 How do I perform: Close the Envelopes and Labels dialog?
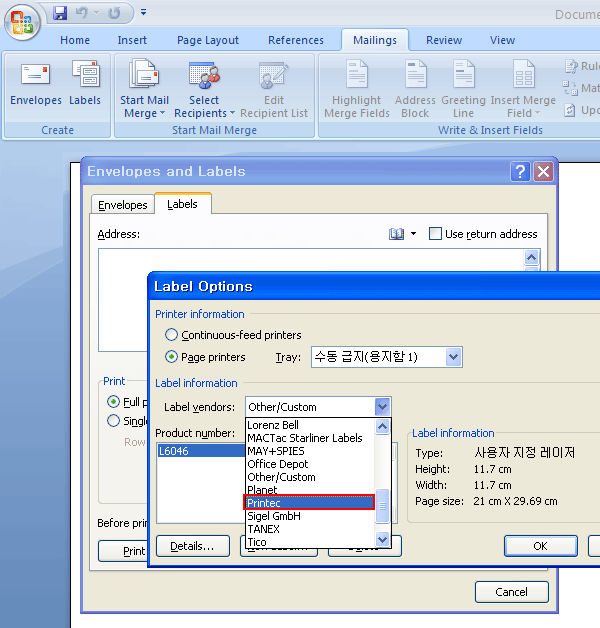point(544,172)
